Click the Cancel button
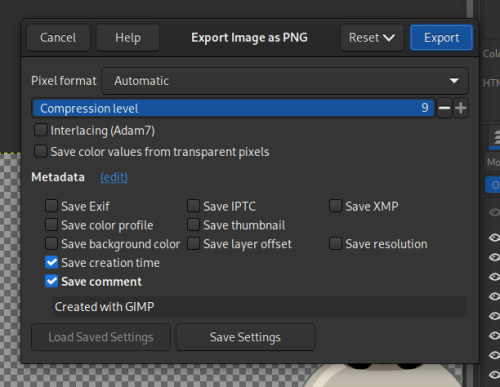 (58, 38)
